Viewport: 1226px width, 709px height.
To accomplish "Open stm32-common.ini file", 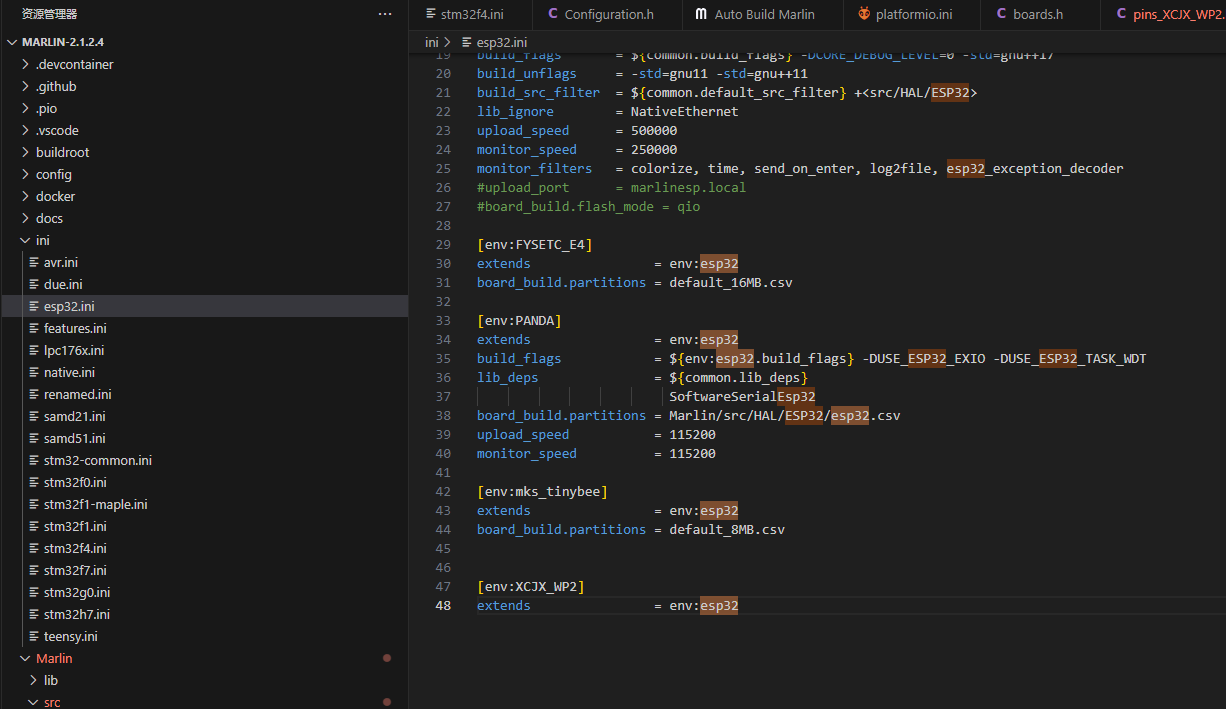I will tap(204, 460).
